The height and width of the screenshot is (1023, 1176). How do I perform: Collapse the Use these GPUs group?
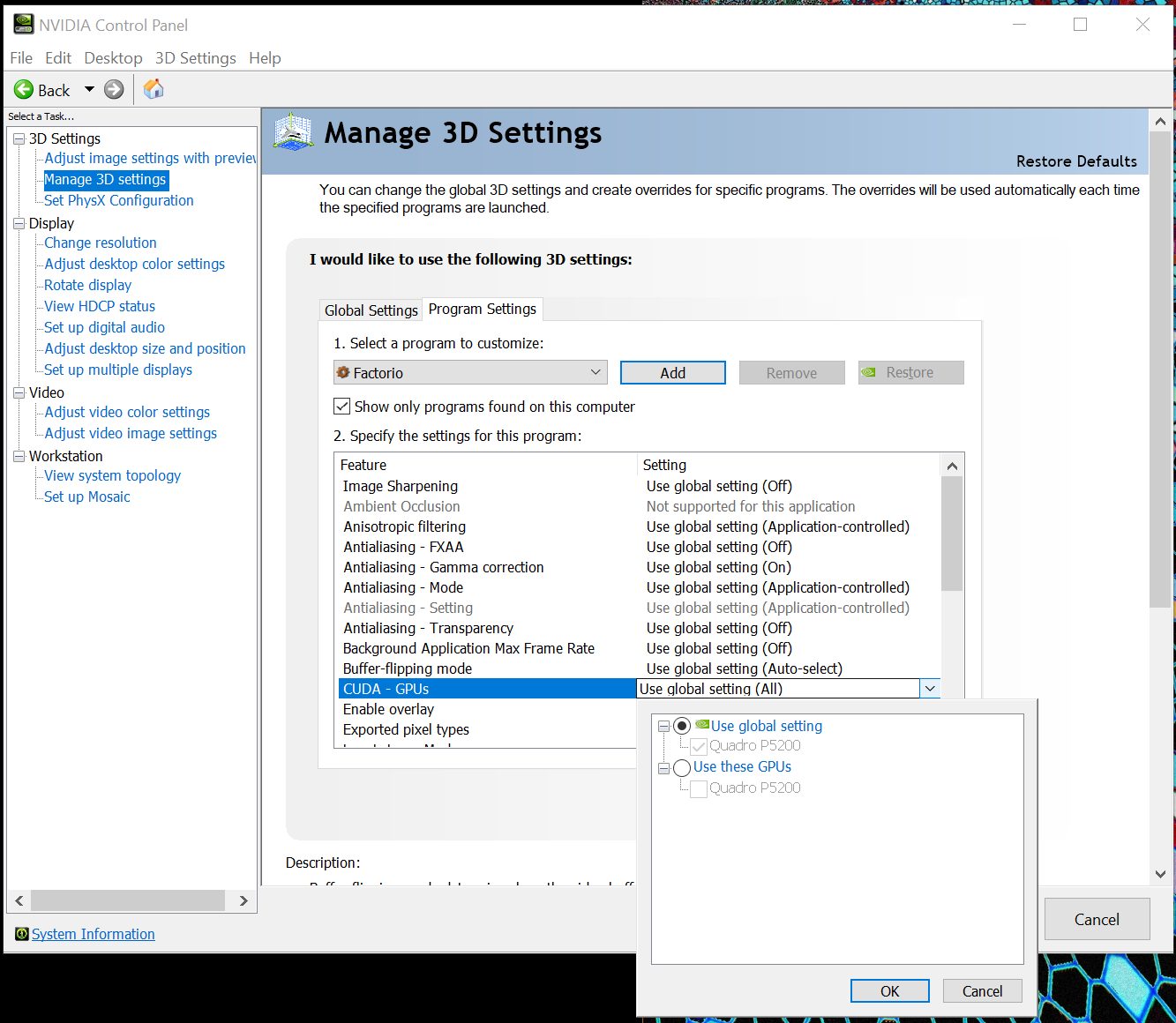pos(664,768)
